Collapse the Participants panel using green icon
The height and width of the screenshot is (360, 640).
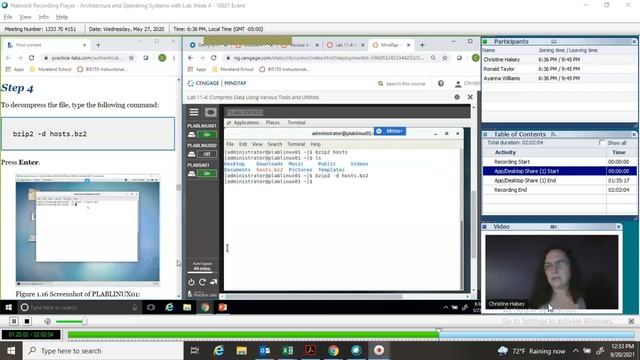485,42
